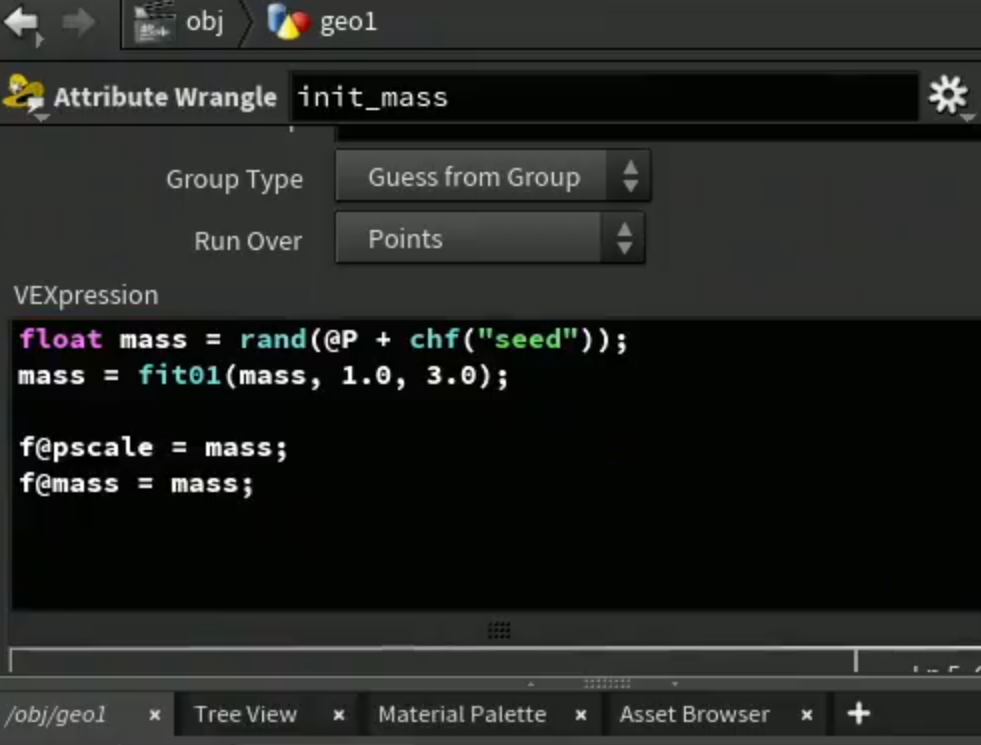Image resolution: width=981 pixels, height=745 pixels.
Task: Click the forward navigation arrow
Action: (x=79, y=23)
